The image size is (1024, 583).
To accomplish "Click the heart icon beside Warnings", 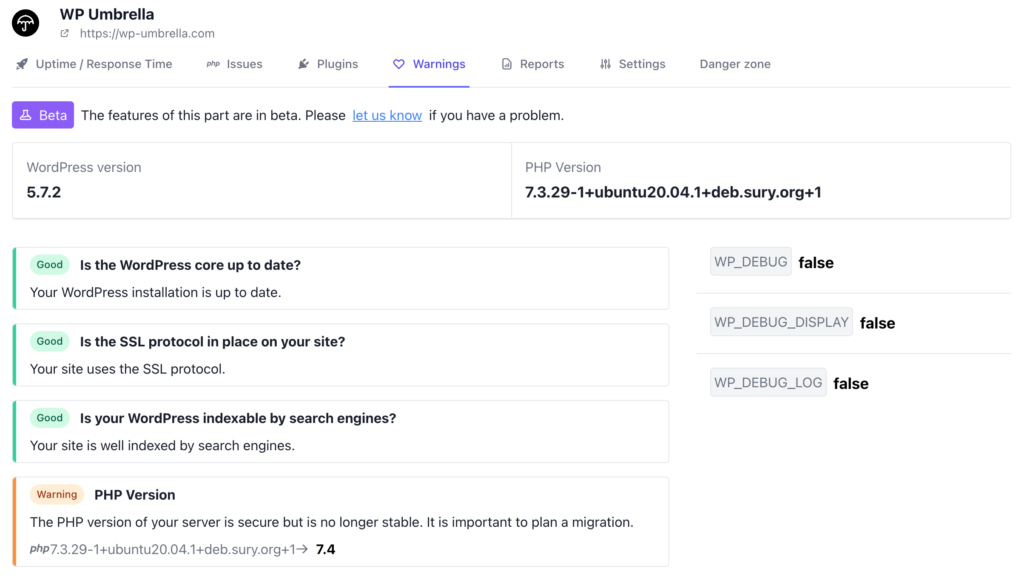I will [x=399, y=64].
